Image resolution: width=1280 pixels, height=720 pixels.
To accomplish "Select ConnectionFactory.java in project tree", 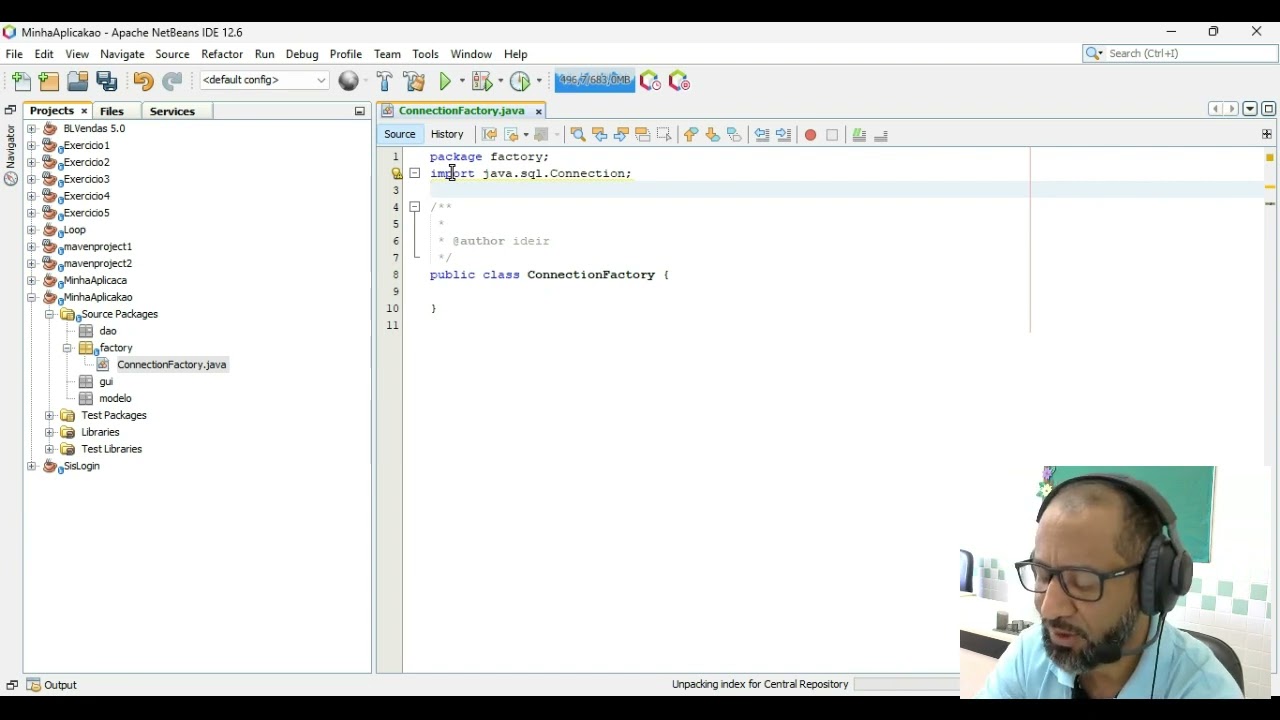I will point(171,365).
